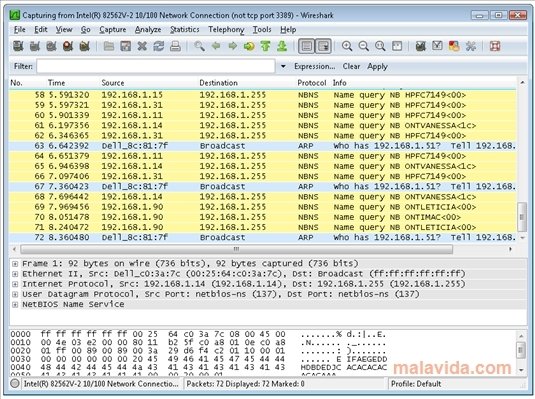Sort by the Protocol column header
The height and width of the screenshot is (399, 535).
(312, 83)
